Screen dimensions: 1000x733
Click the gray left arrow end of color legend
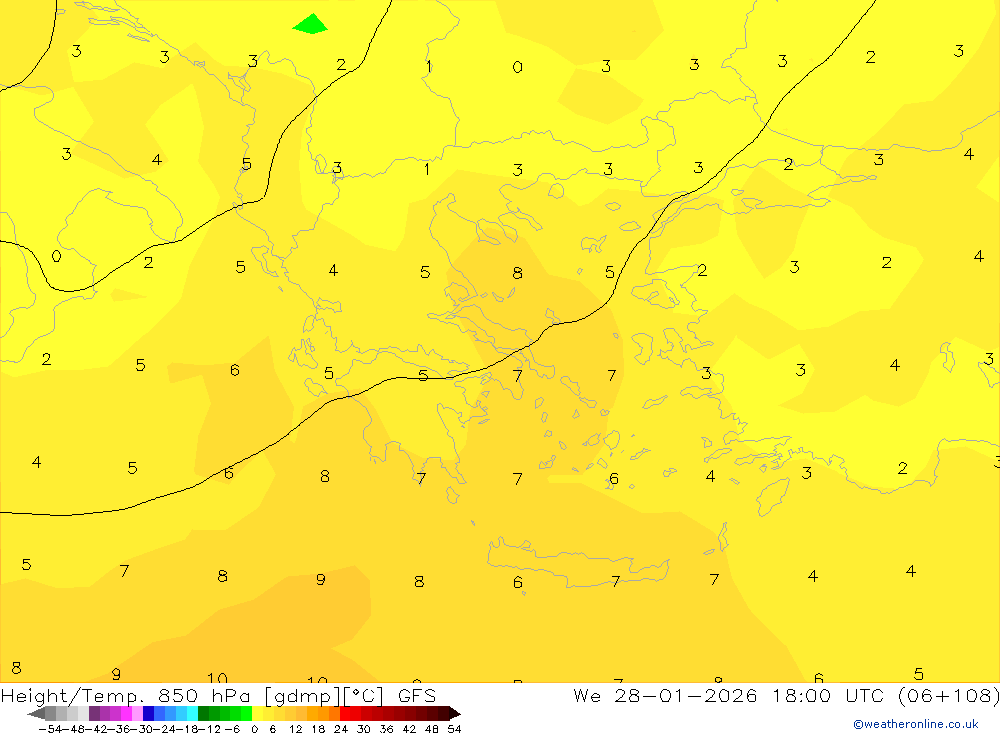[36, 714]
